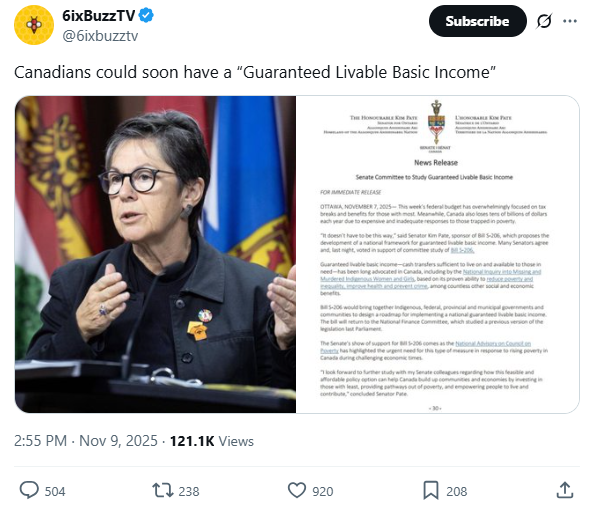Click the Grok slashed-circle icon
This screenshot has width=591, height=508.
pyautogui.click(x=544, y=21)
